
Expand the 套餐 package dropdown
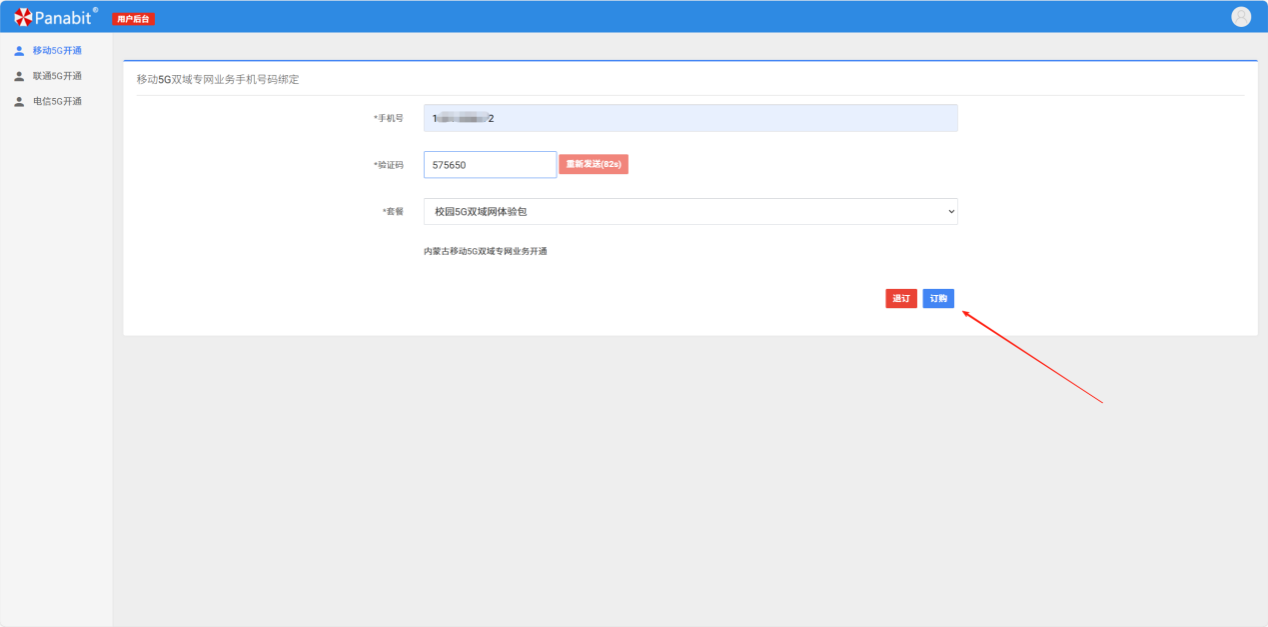point(690,212)
